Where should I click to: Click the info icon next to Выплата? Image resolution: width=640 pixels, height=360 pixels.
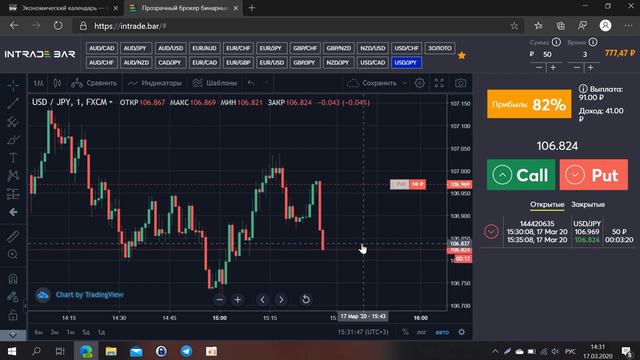pyautogui.click(x=583, y=89)
